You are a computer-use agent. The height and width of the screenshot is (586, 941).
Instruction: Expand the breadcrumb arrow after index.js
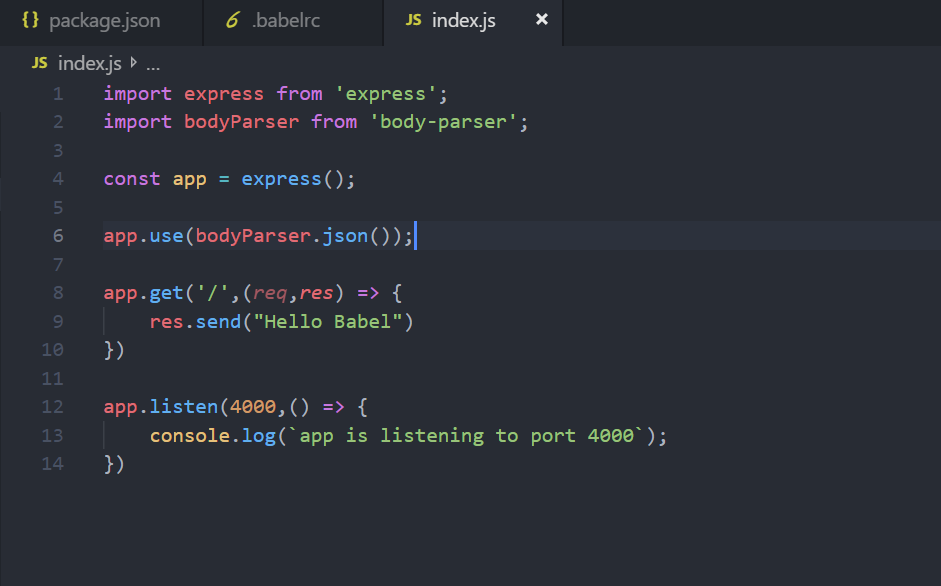134,64
